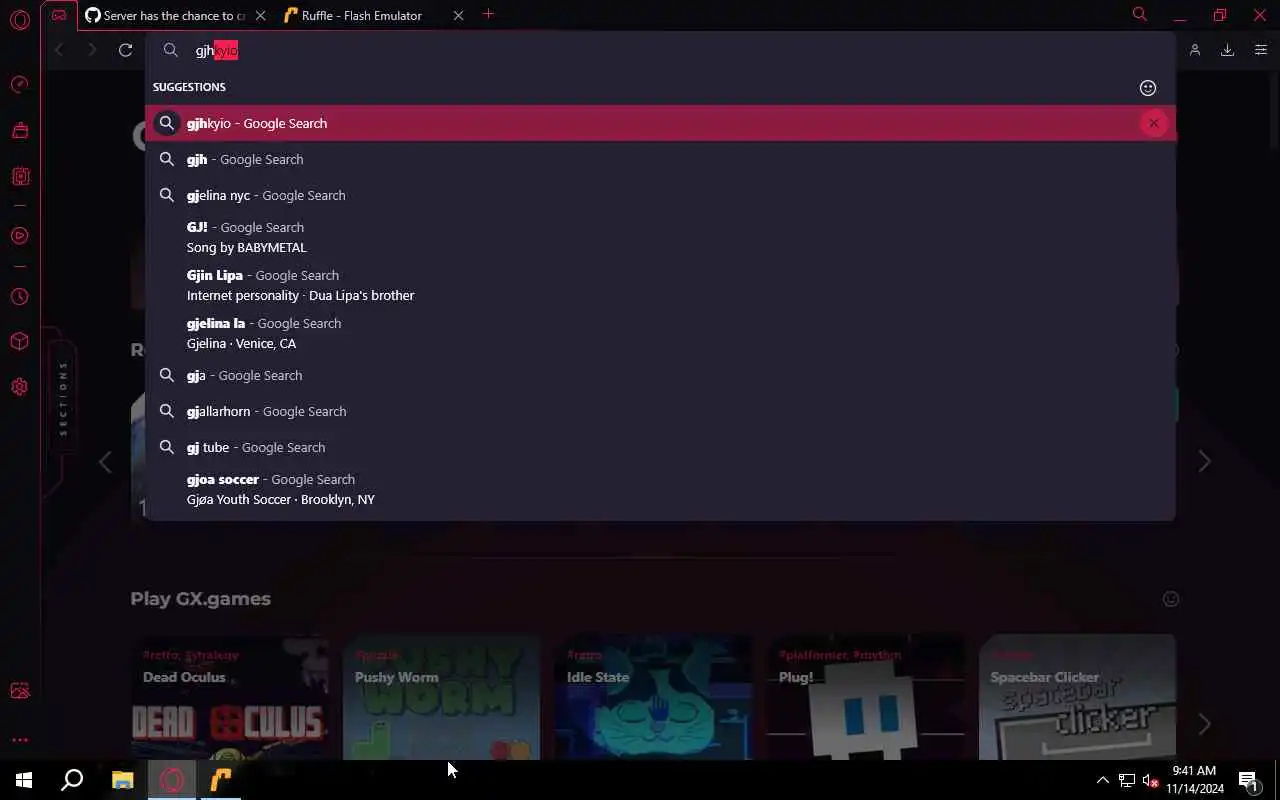Open the notification center icon
The height and width of the screenshot is (800, 1280).
click(x=1248, y=780)
